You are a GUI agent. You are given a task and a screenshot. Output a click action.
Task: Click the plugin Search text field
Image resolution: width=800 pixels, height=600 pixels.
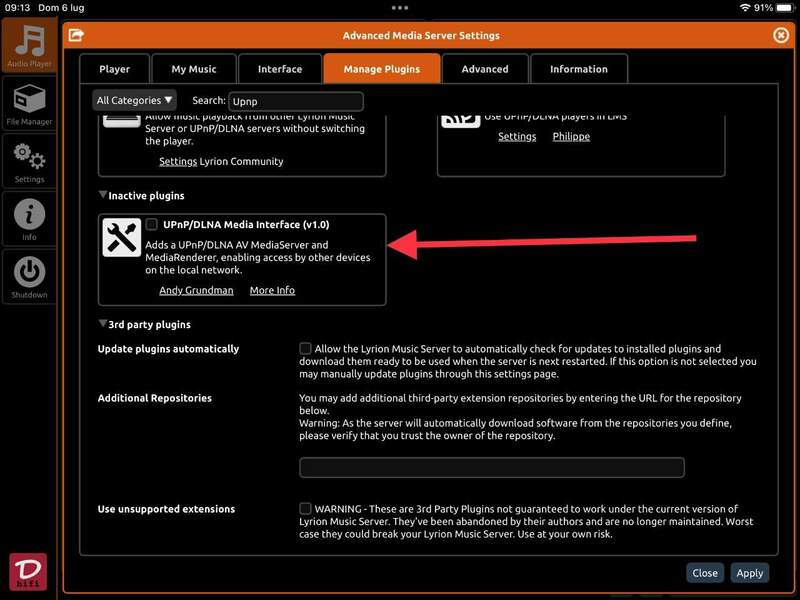(295, 101)
